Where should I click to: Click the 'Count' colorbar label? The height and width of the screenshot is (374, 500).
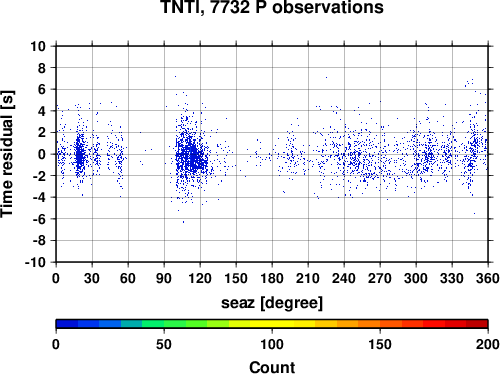click(x=272, y=367)
